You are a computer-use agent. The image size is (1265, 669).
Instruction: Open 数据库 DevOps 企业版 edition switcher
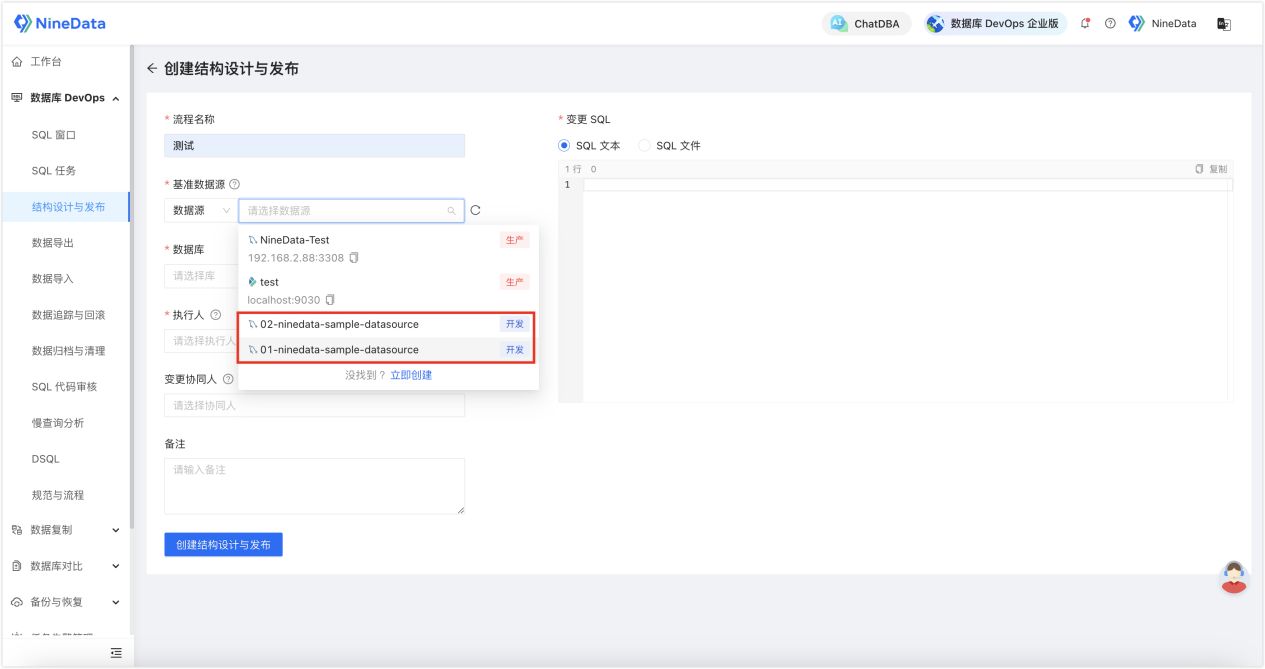click(x=995, y=23)
